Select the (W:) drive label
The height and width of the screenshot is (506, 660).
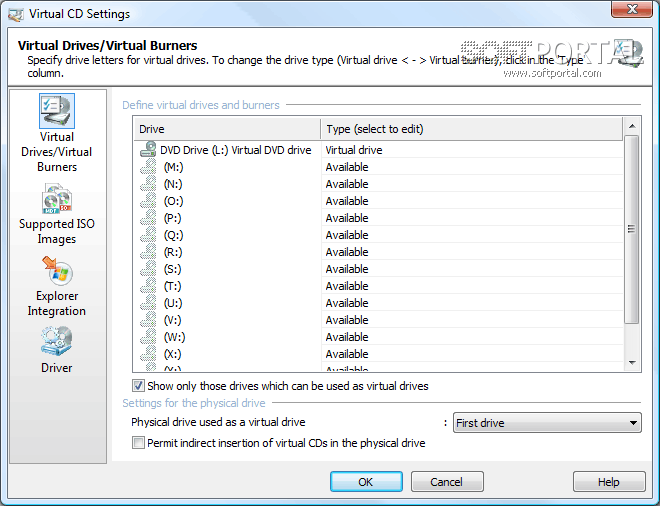tap(174, 337)
